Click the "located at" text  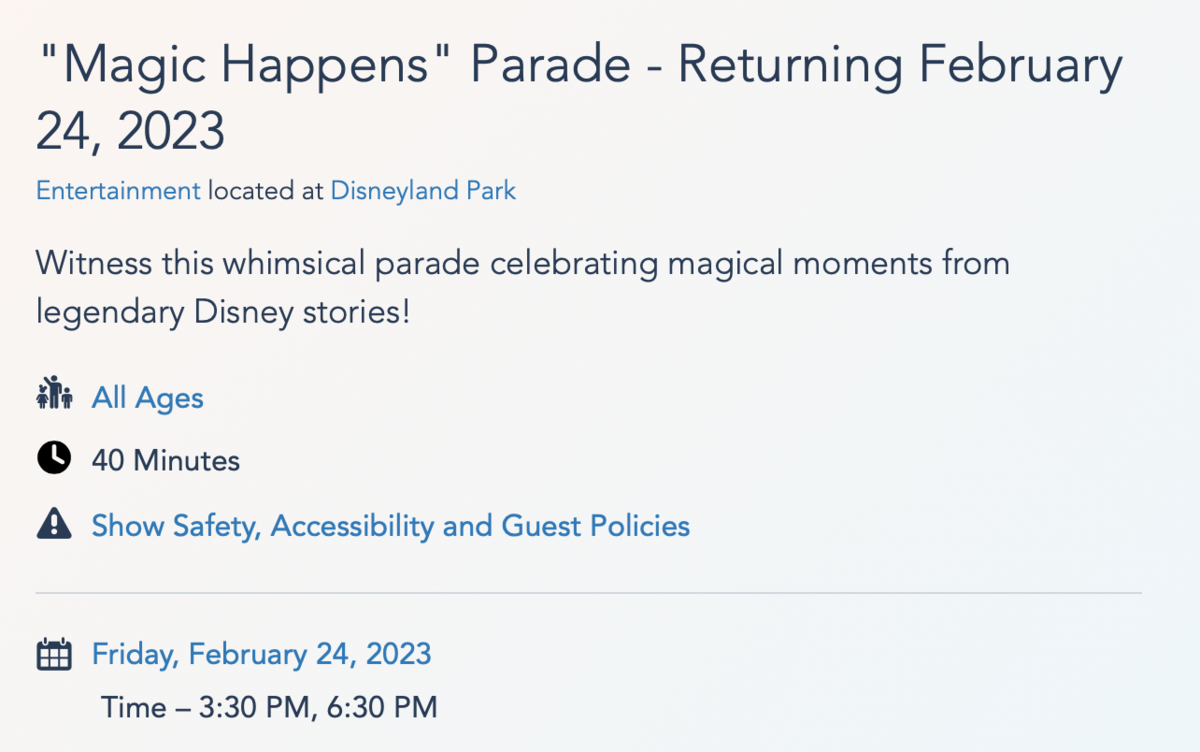266,190
